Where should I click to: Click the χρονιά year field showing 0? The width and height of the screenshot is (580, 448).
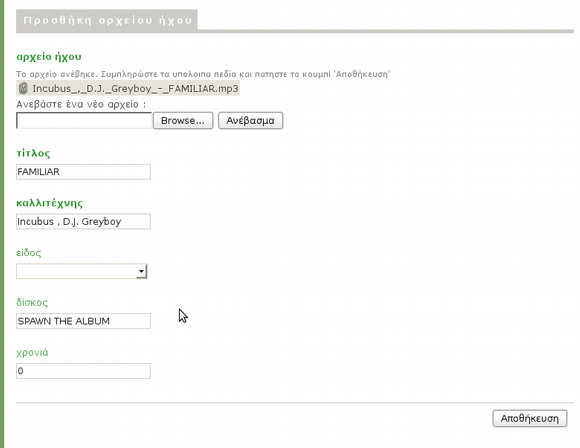pos(83,371)
